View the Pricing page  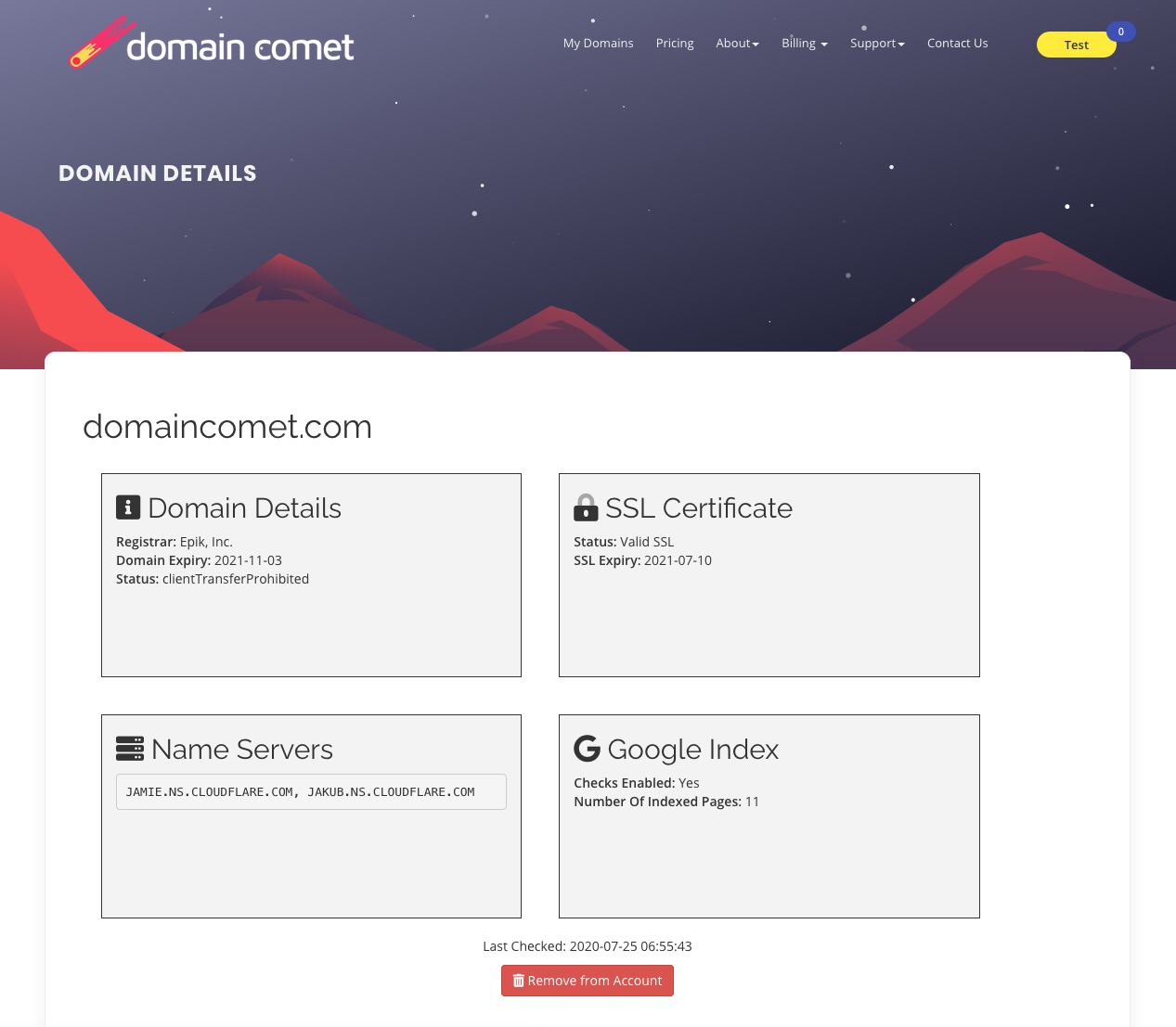coord(675,43)
